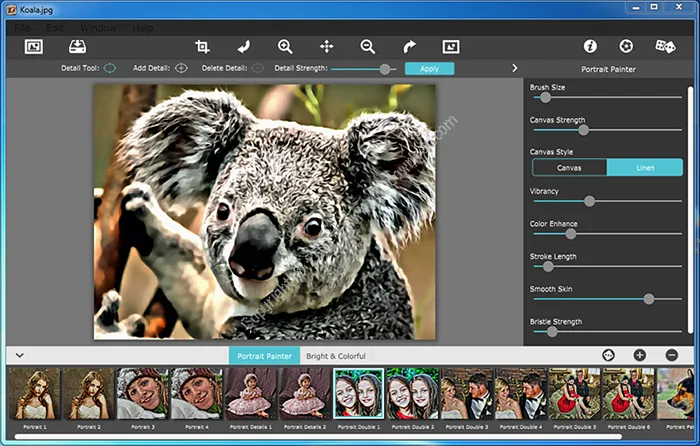This screenshot has width=700, height=446.
Task: Select the Portrait 3 preset thumbnail
Action: tap(143, 394)
